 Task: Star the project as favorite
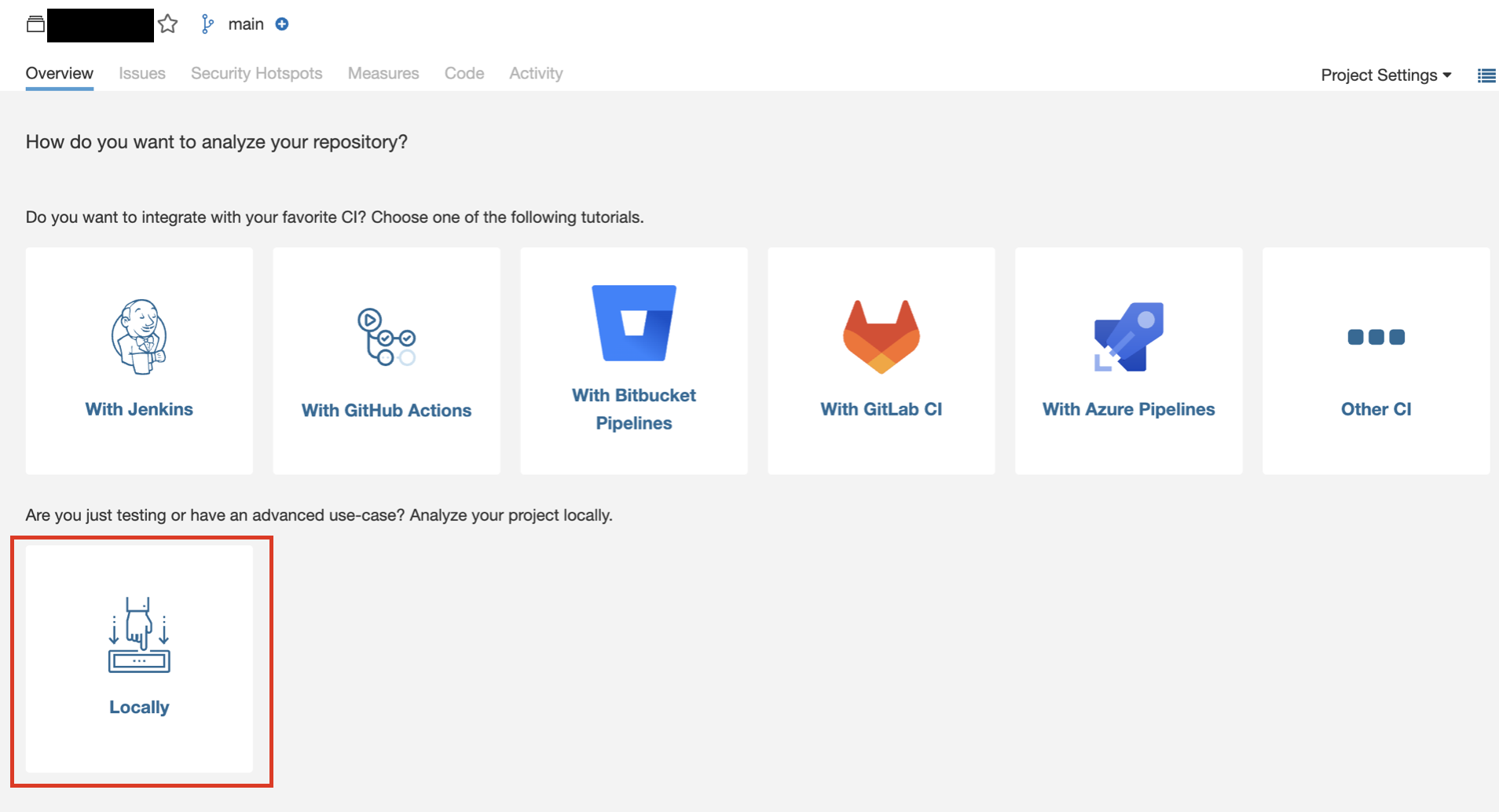point(167,24)
